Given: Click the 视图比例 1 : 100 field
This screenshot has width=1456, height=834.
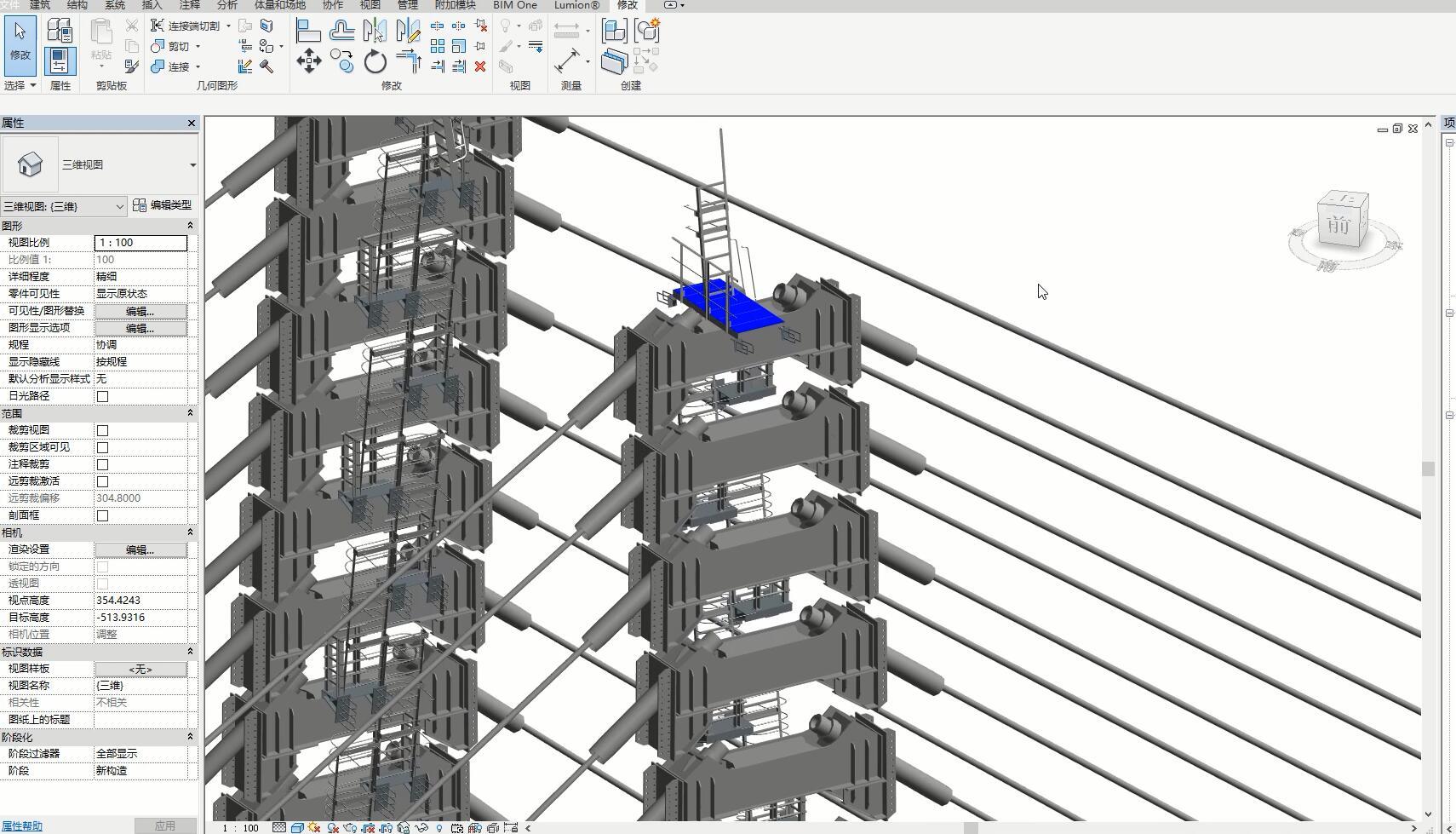Looking at the screenshot, I should coord(140,243).
